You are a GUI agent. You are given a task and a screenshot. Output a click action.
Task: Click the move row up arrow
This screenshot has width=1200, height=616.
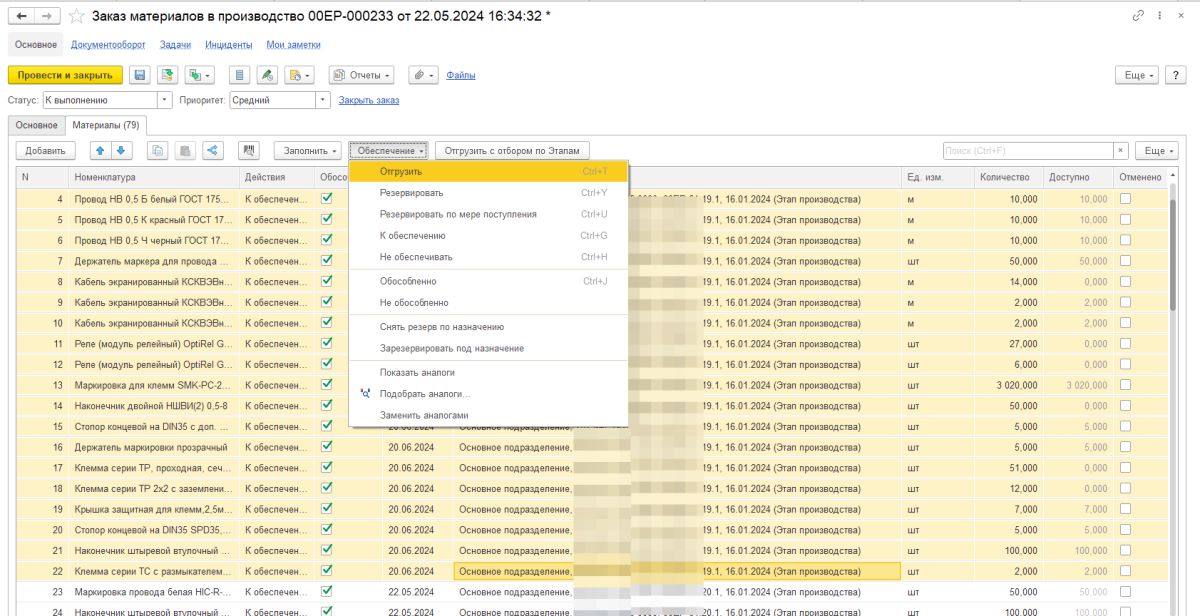(100, 150)
